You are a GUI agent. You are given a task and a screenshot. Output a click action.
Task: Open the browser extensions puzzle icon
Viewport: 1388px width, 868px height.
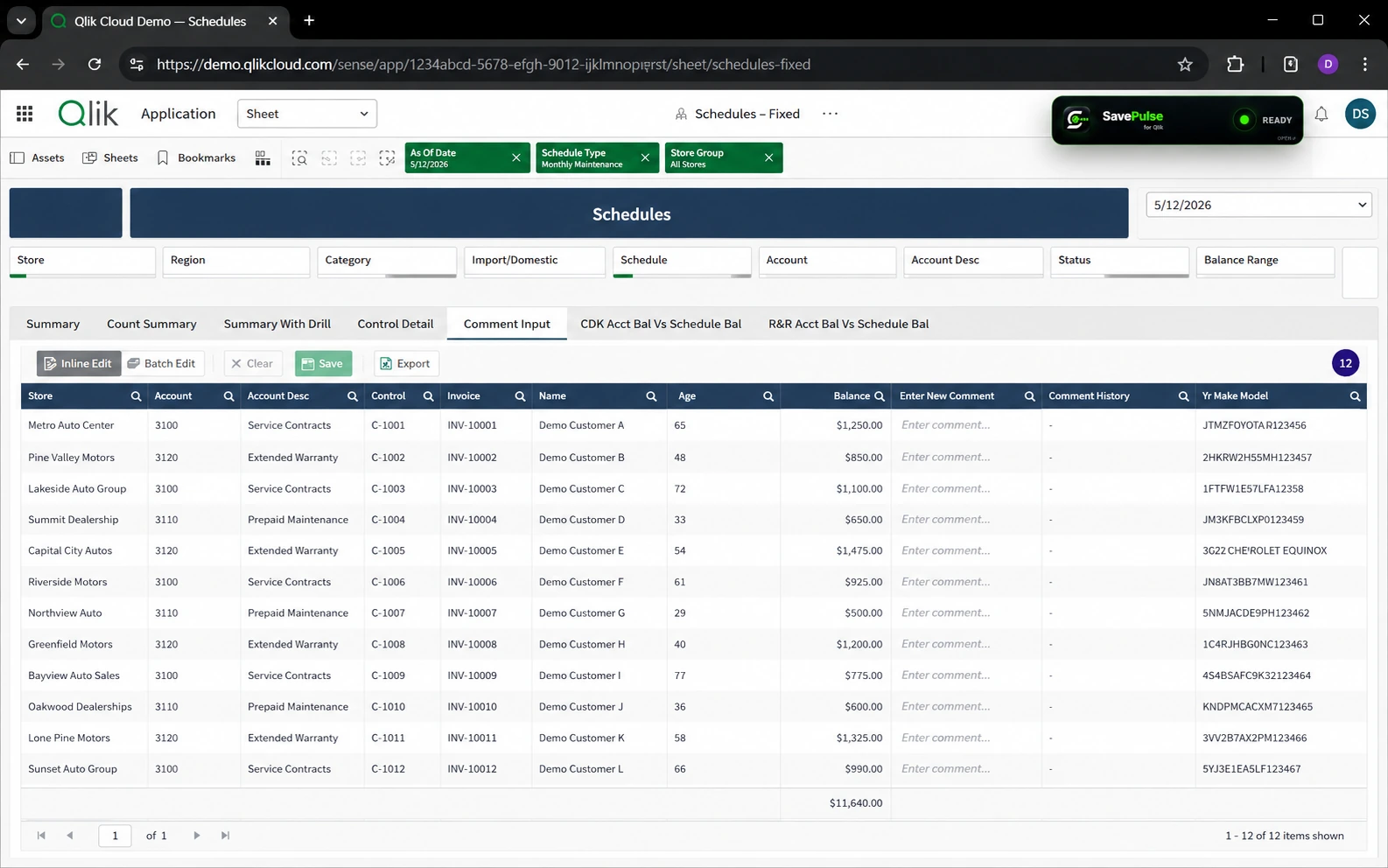[x=1235, y=65]
